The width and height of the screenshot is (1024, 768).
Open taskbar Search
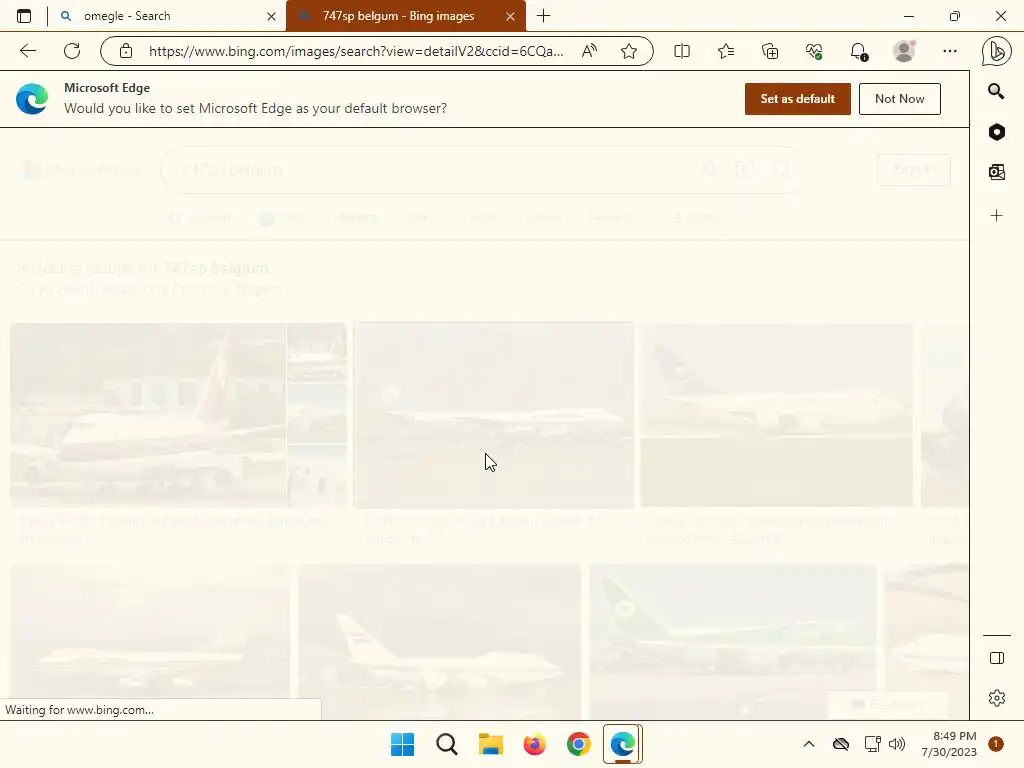(447, 744)
